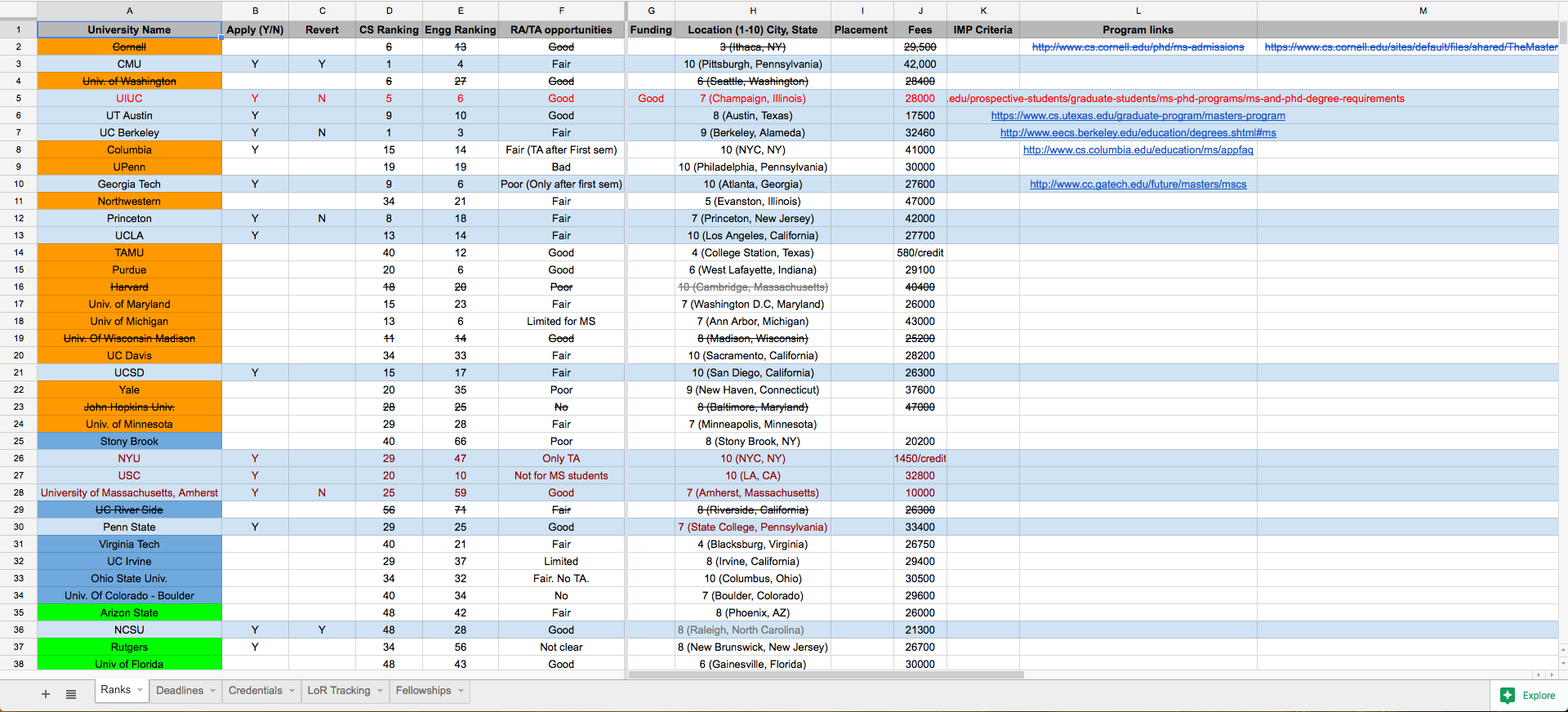Click the horizontal scrollbar thumb

click(x=826, y=675)
